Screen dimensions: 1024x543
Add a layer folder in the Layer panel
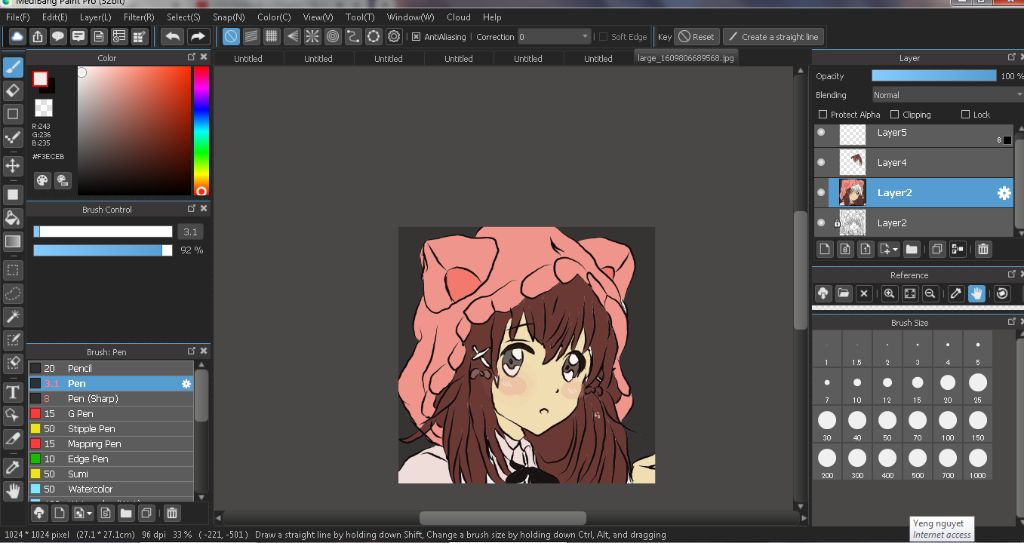pyautogui.click(x=912, y=249)
